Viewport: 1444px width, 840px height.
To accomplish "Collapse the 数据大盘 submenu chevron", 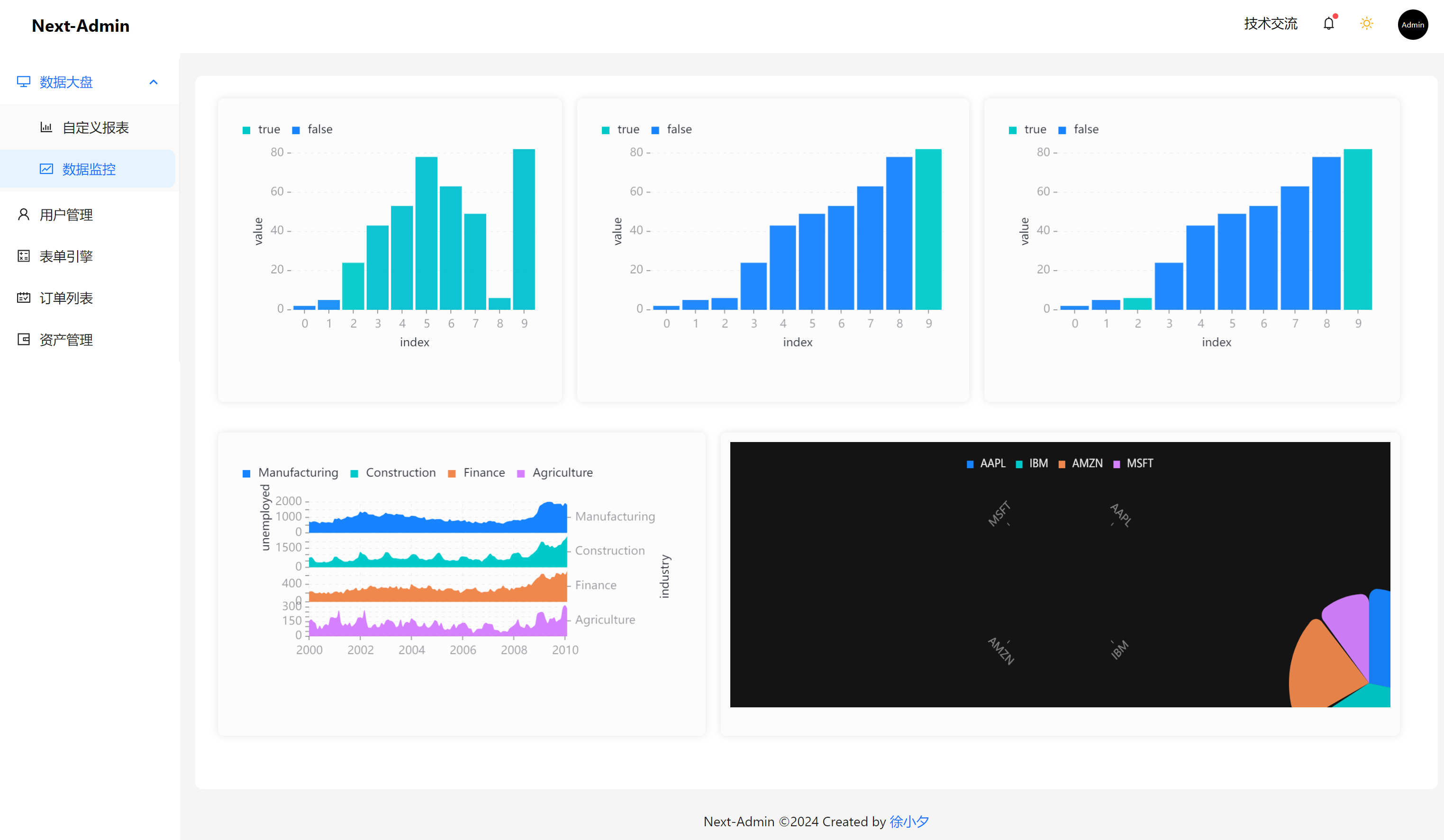I will (x=154, y=82).
